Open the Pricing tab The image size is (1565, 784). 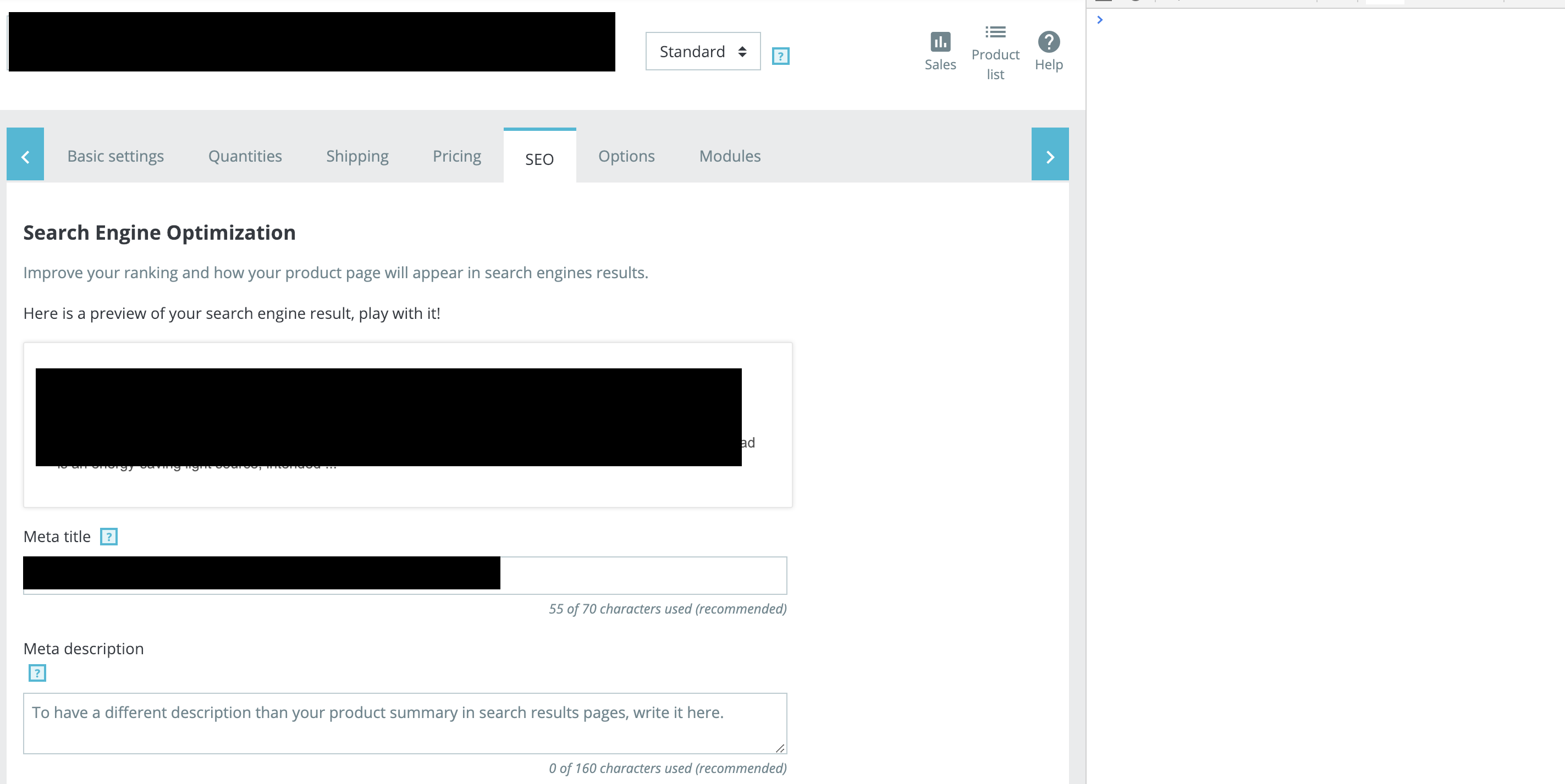[456, 156]
